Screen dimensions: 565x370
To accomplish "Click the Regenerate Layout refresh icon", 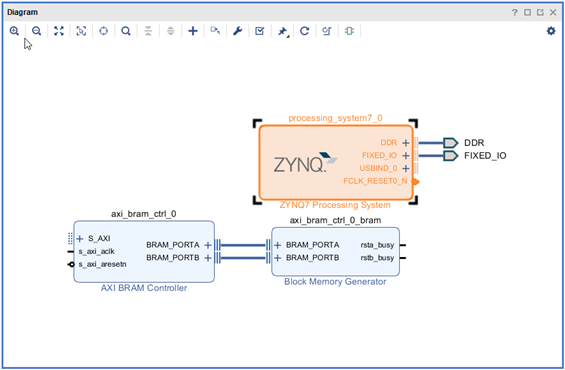I will [x=304, y=31].
